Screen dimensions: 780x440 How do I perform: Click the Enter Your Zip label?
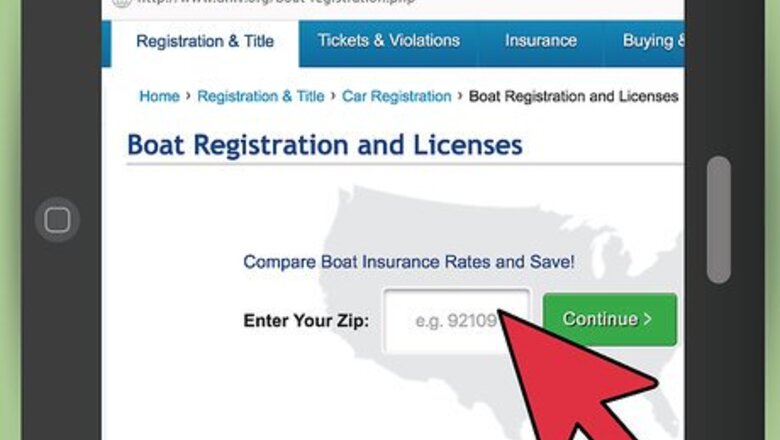pyautogui.click(x=306, y=321)
